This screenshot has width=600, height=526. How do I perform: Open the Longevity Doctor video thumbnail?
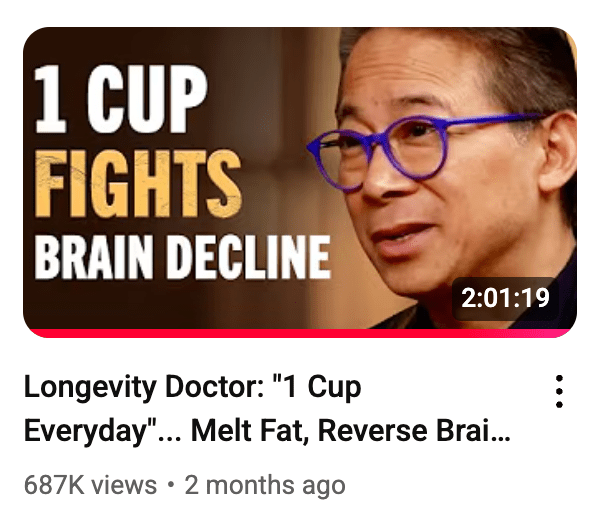(300, 182)
